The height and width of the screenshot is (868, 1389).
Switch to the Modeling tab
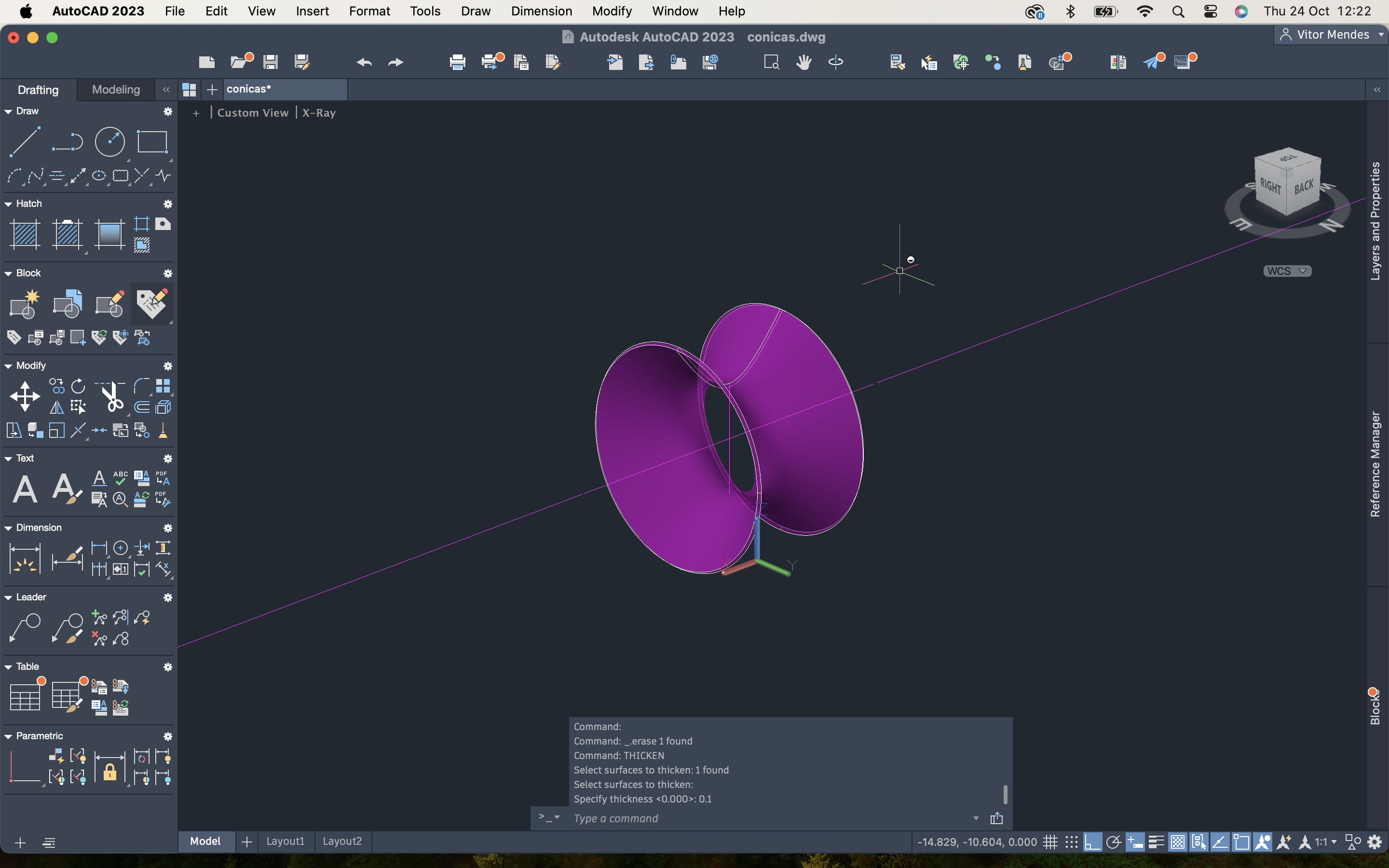116,90
